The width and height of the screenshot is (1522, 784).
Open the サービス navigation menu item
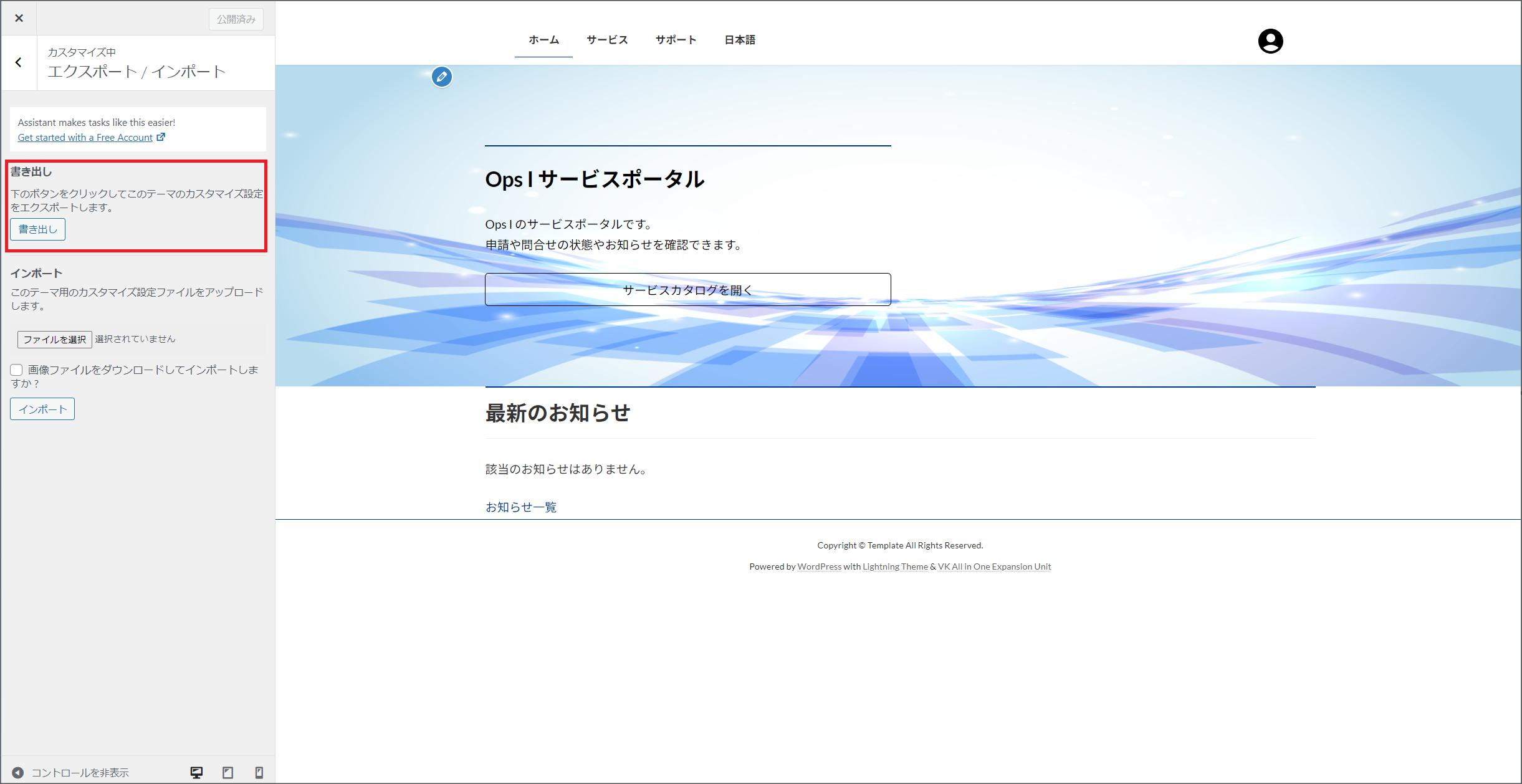point(607,40)
